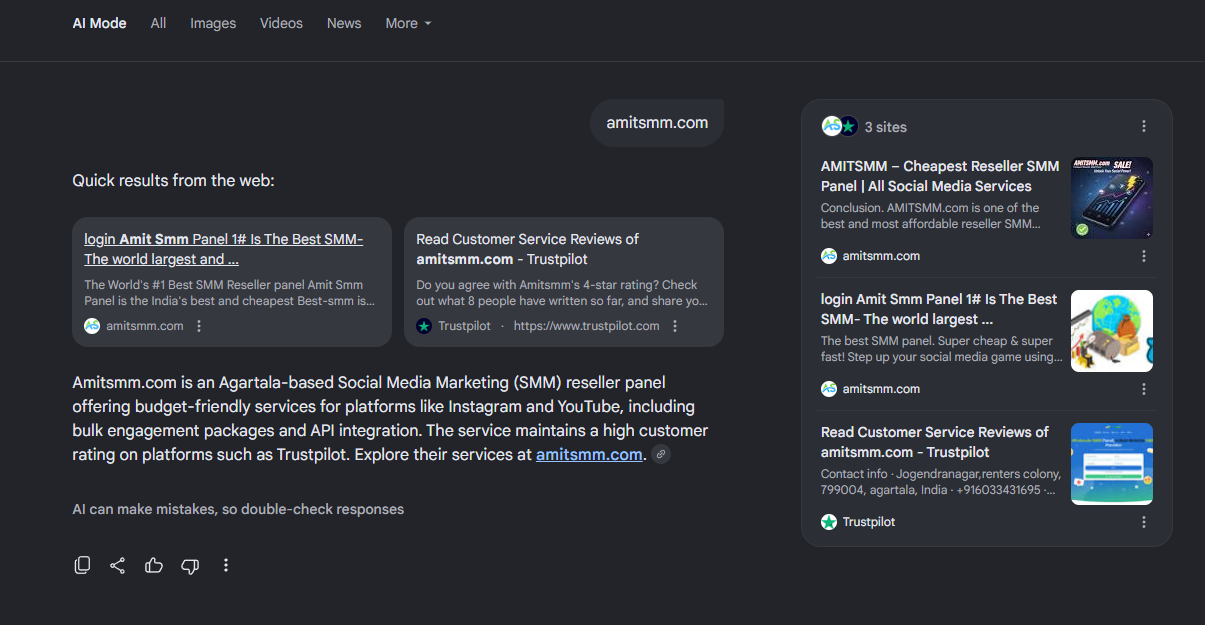Click the Trustpilot star favicon in quick results
The height and width of the screenshot is (625, 1205).
click(424, 326)
